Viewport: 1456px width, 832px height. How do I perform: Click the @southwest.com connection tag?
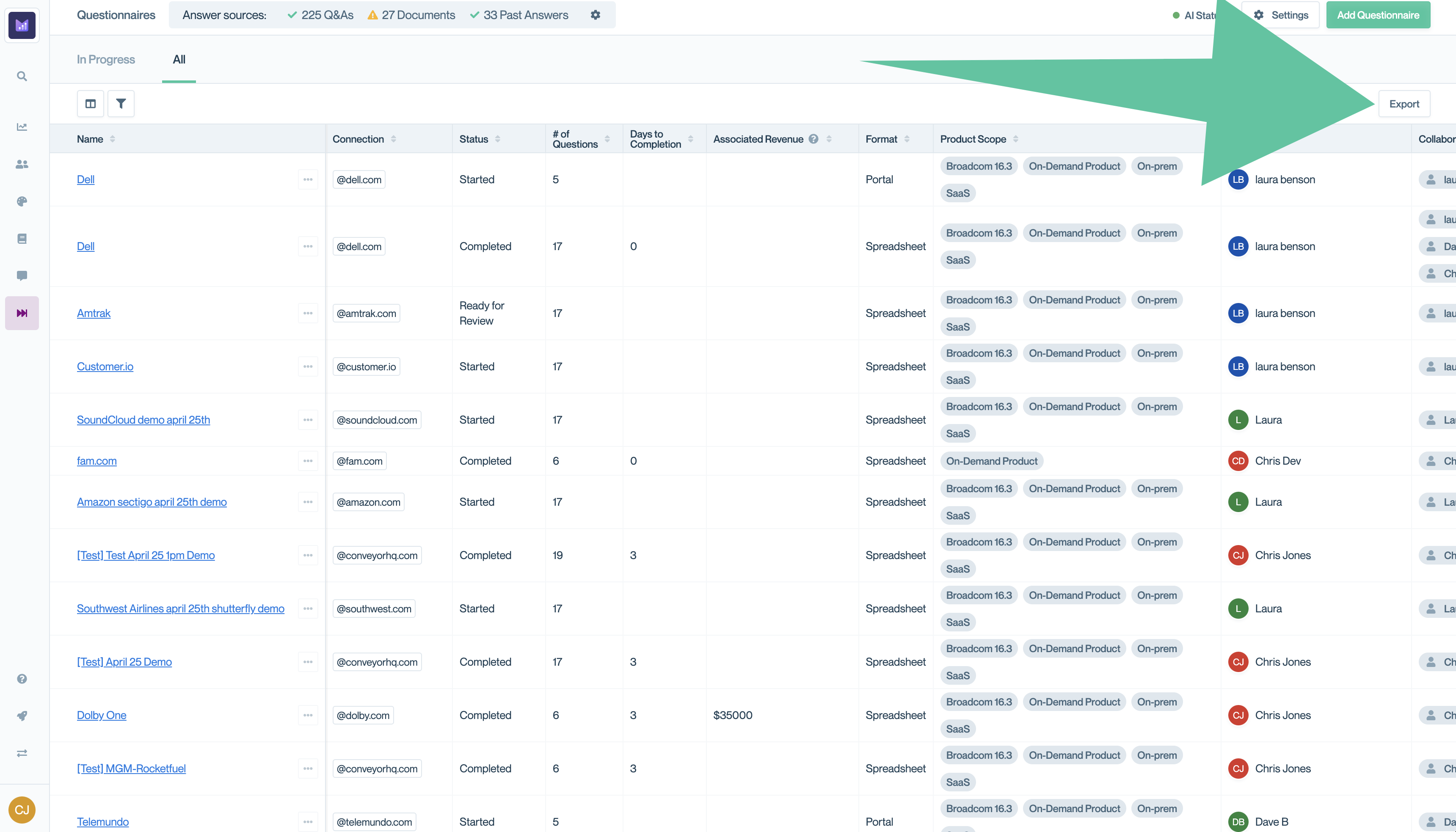(374, 609)
